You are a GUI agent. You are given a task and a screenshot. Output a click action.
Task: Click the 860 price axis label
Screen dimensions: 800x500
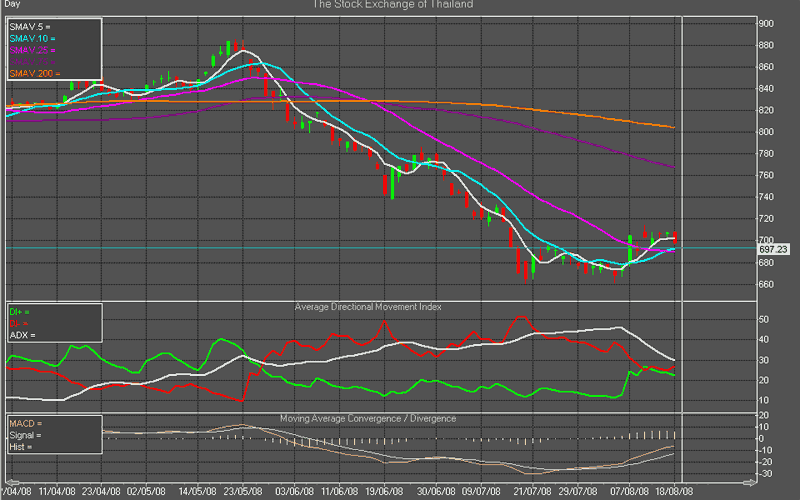click(x=766, y=67)
